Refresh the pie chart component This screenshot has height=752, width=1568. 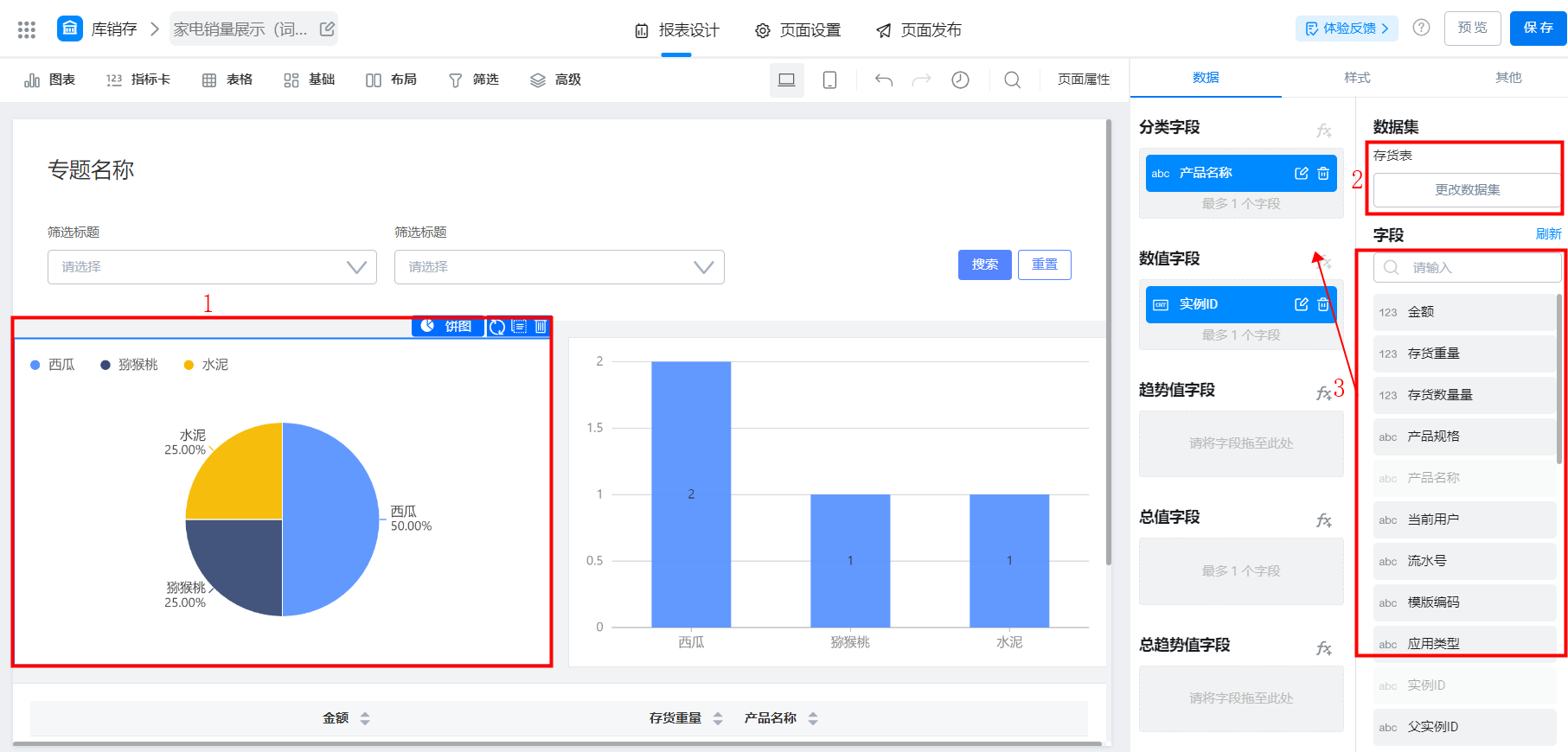click(x=497, y=327)
